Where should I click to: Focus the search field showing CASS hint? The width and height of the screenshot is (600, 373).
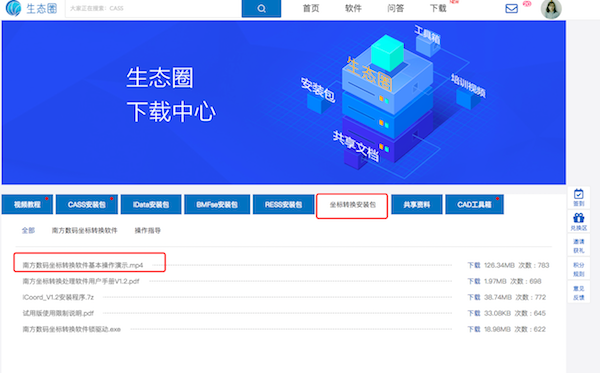click(x=153, y=8)
